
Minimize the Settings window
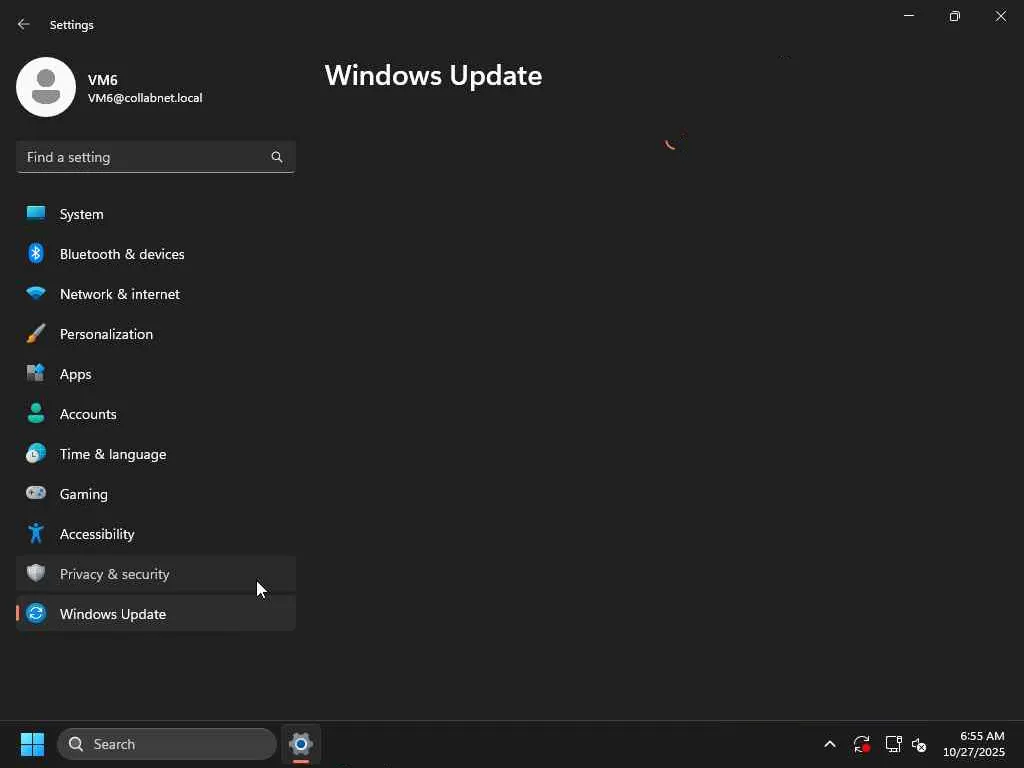(x=908, y=16)
